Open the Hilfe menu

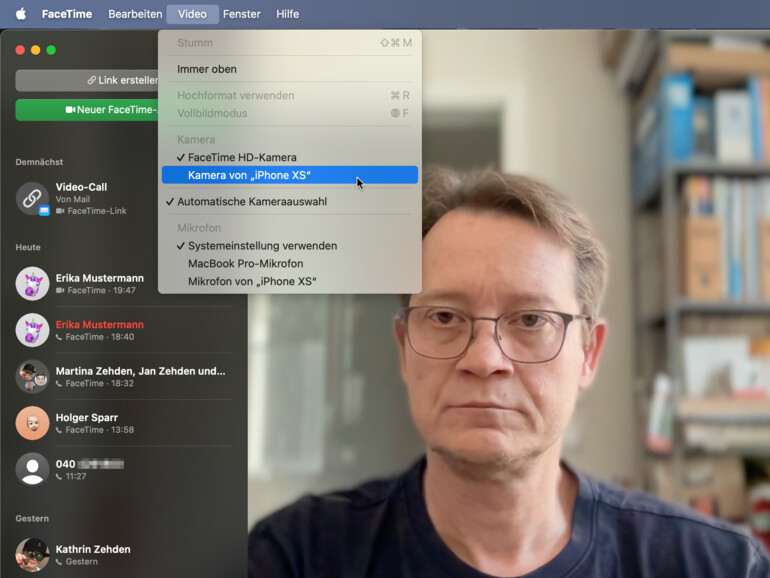(287, 14)
